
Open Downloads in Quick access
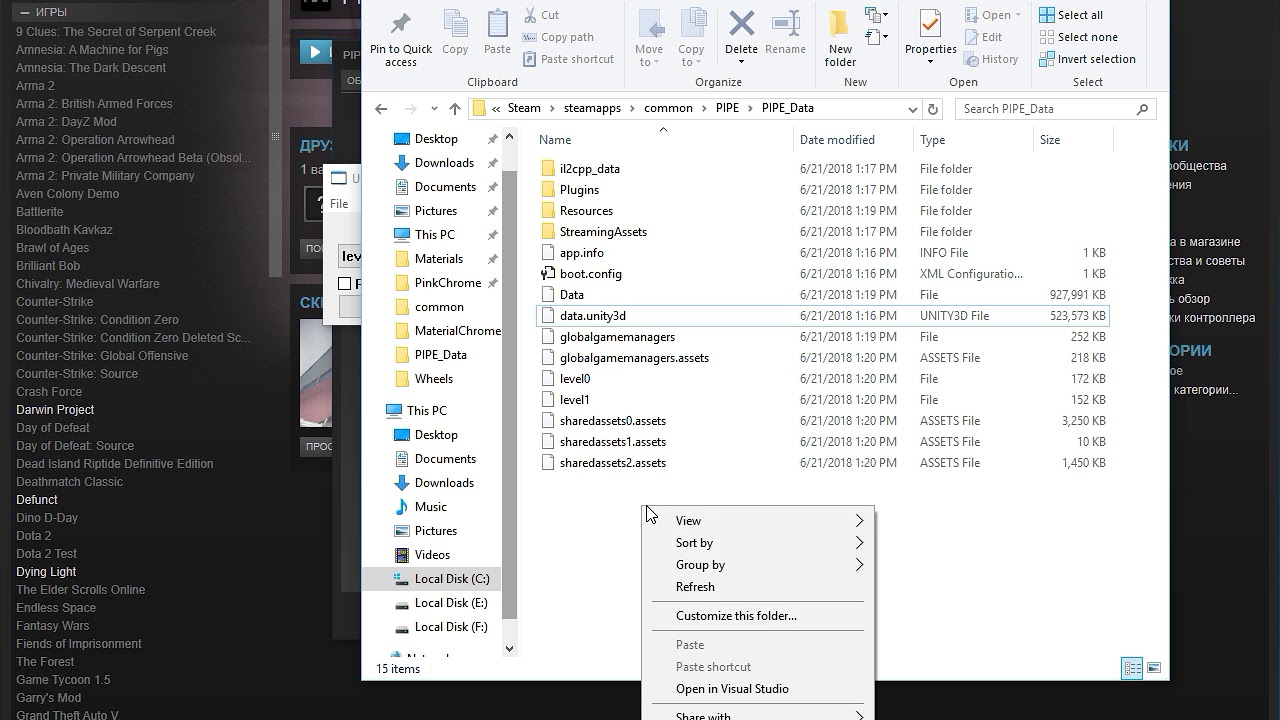point(444,163)
